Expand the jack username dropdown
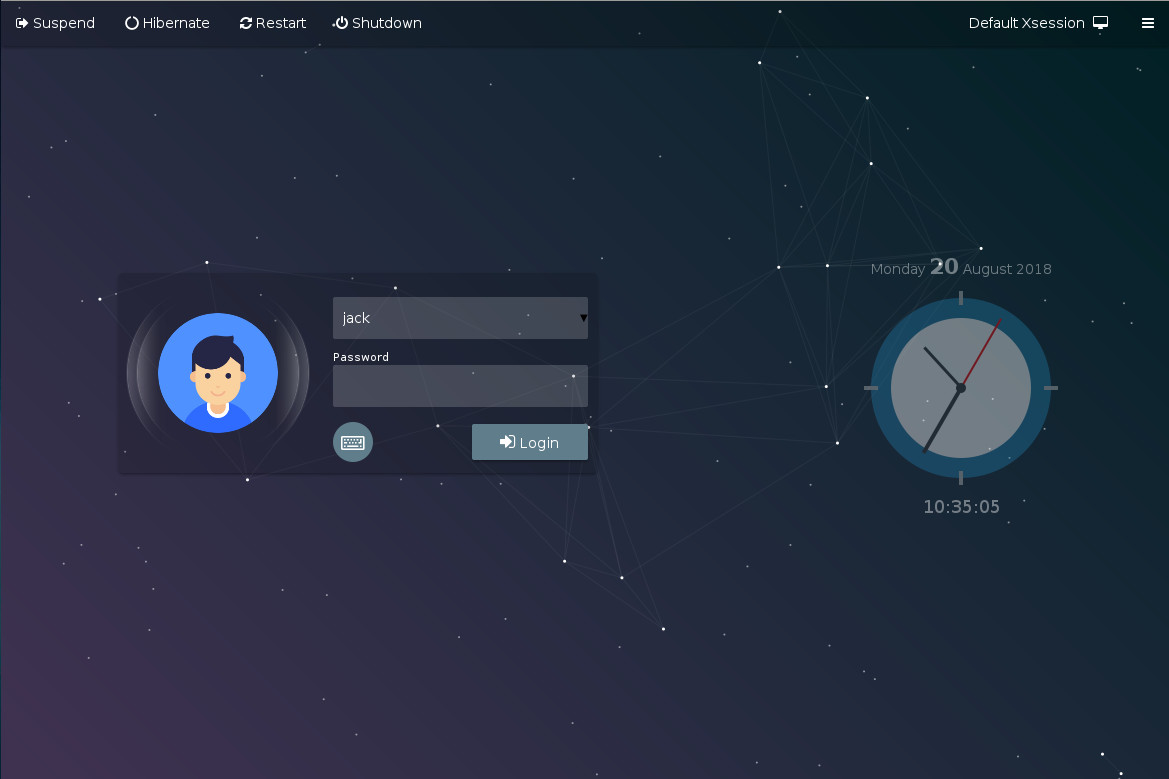 [460, 318]
